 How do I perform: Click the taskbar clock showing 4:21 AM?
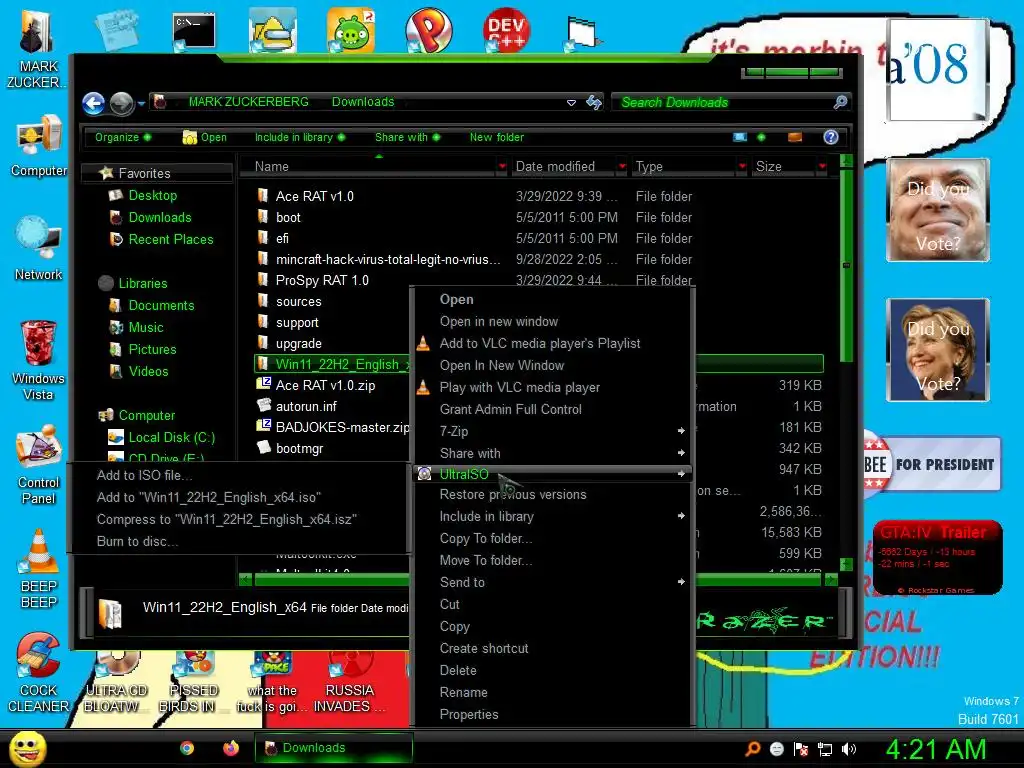click(x=936, y=749)
